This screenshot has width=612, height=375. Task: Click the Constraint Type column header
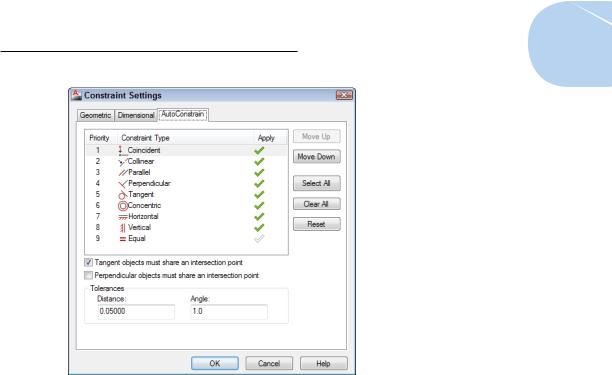145,138
